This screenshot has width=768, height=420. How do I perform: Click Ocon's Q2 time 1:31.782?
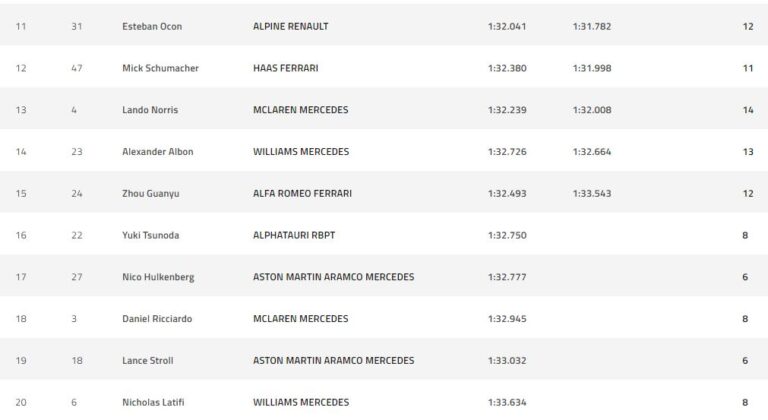pyautogui.click(x=592, y=27)
